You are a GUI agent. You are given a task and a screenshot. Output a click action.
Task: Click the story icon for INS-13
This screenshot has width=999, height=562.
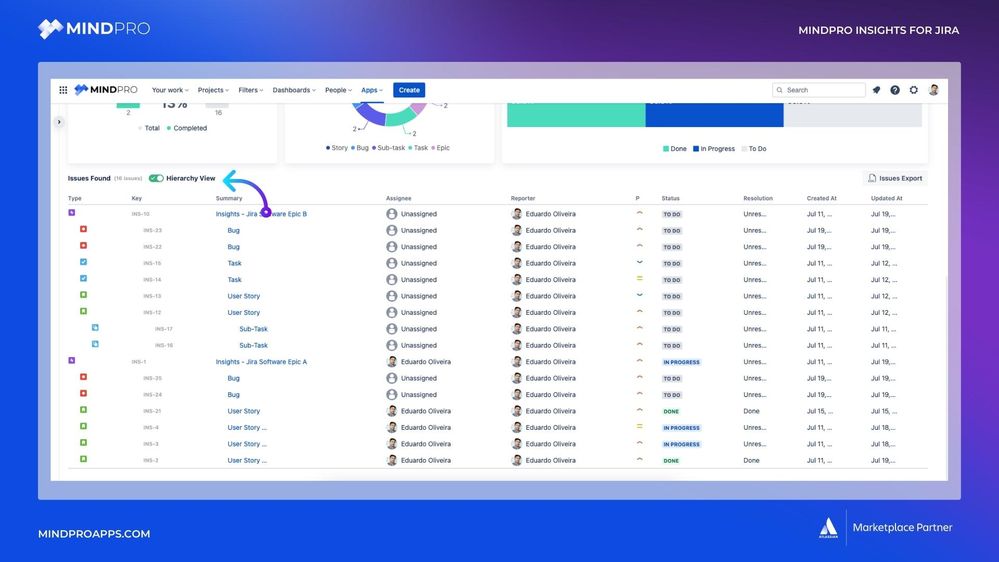coord(83,295)
